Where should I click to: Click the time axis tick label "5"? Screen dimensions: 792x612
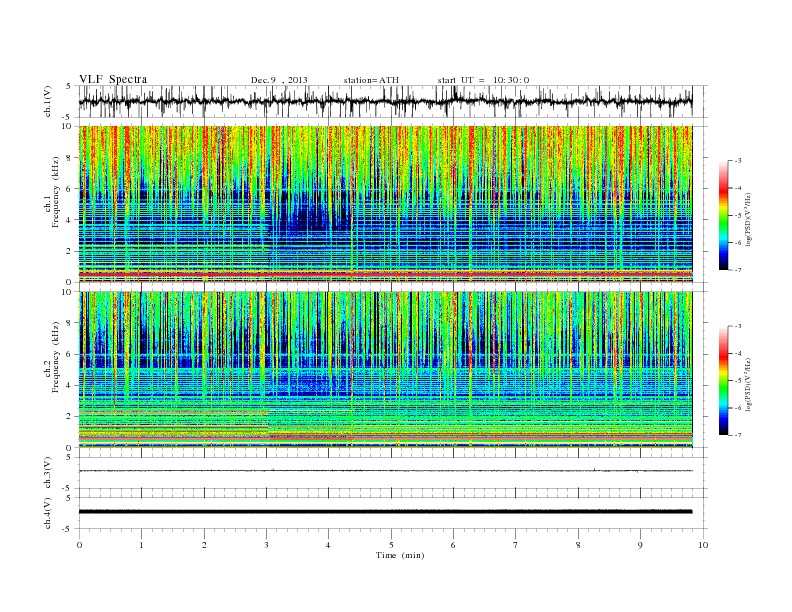pyautogui.click(x=391, y=545)
